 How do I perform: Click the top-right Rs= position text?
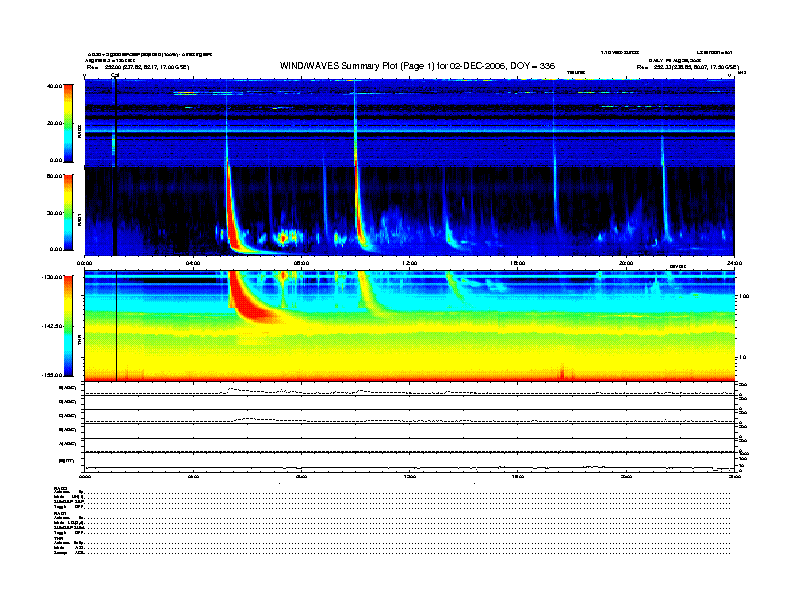pyautogui.click(x=687, y=67)
